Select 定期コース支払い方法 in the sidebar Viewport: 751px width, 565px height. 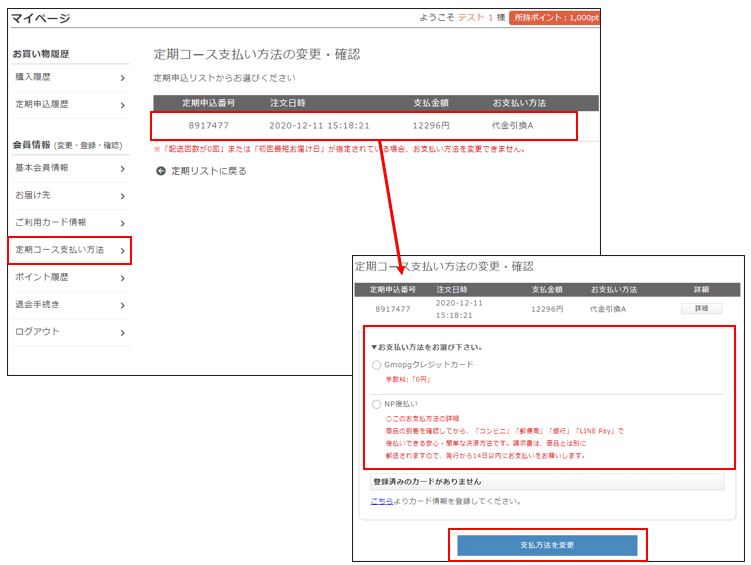tap(70, 250)
